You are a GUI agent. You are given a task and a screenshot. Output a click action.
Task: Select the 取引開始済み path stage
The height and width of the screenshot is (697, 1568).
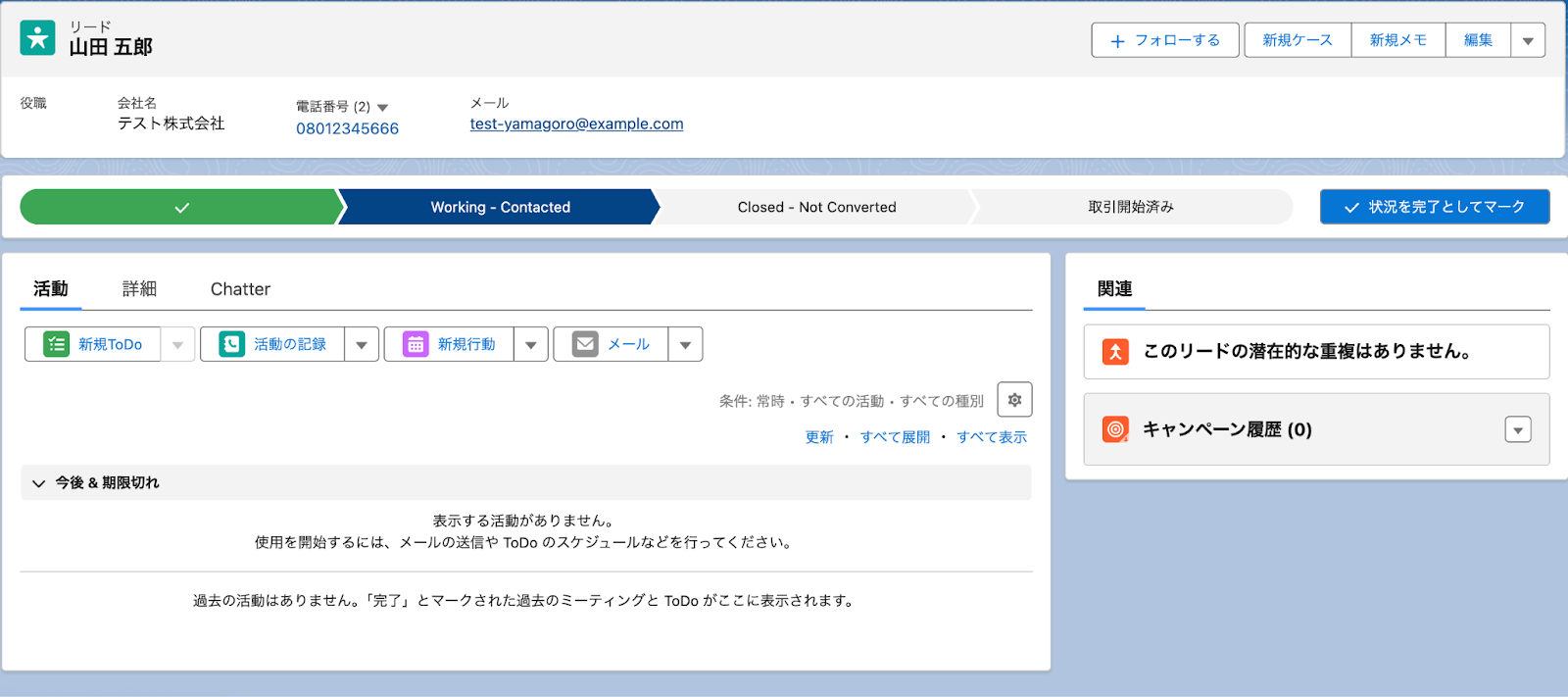click(1131, 207)
